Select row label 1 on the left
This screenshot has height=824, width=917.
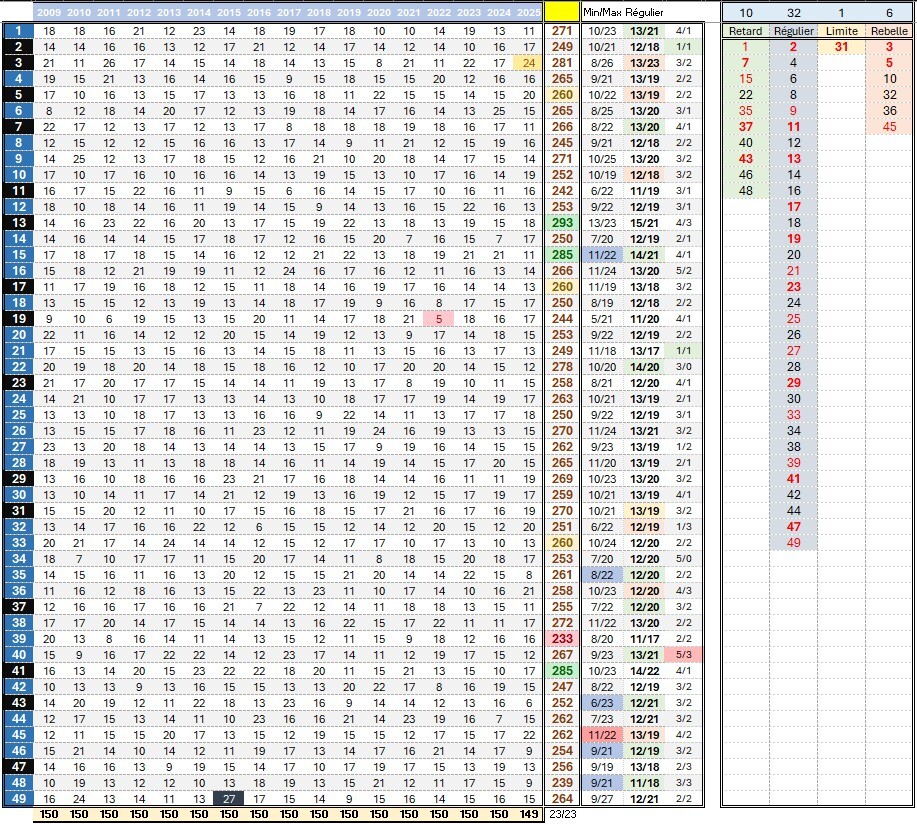[x=17, y=31]
